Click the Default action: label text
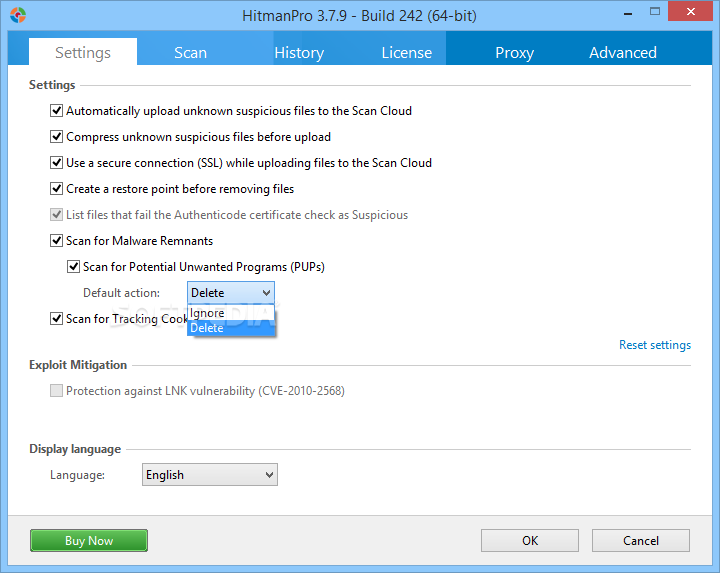The width and height of the screenshot is (720, 573). coord(121,293)
